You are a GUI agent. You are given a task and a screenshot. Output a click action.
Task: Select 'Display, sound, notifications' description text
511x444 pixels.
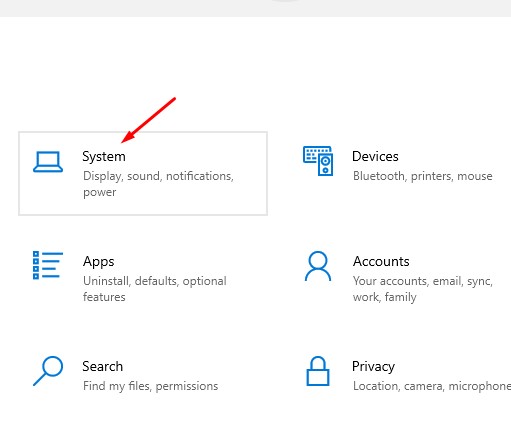158,176
